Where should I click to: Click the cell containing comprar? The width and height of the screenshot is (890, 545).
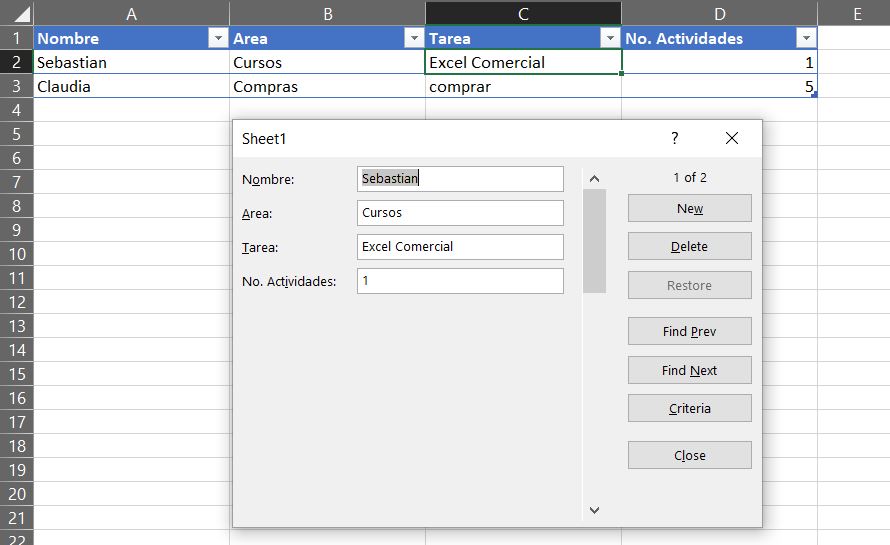pyautogui.click(x=523, y=86)
